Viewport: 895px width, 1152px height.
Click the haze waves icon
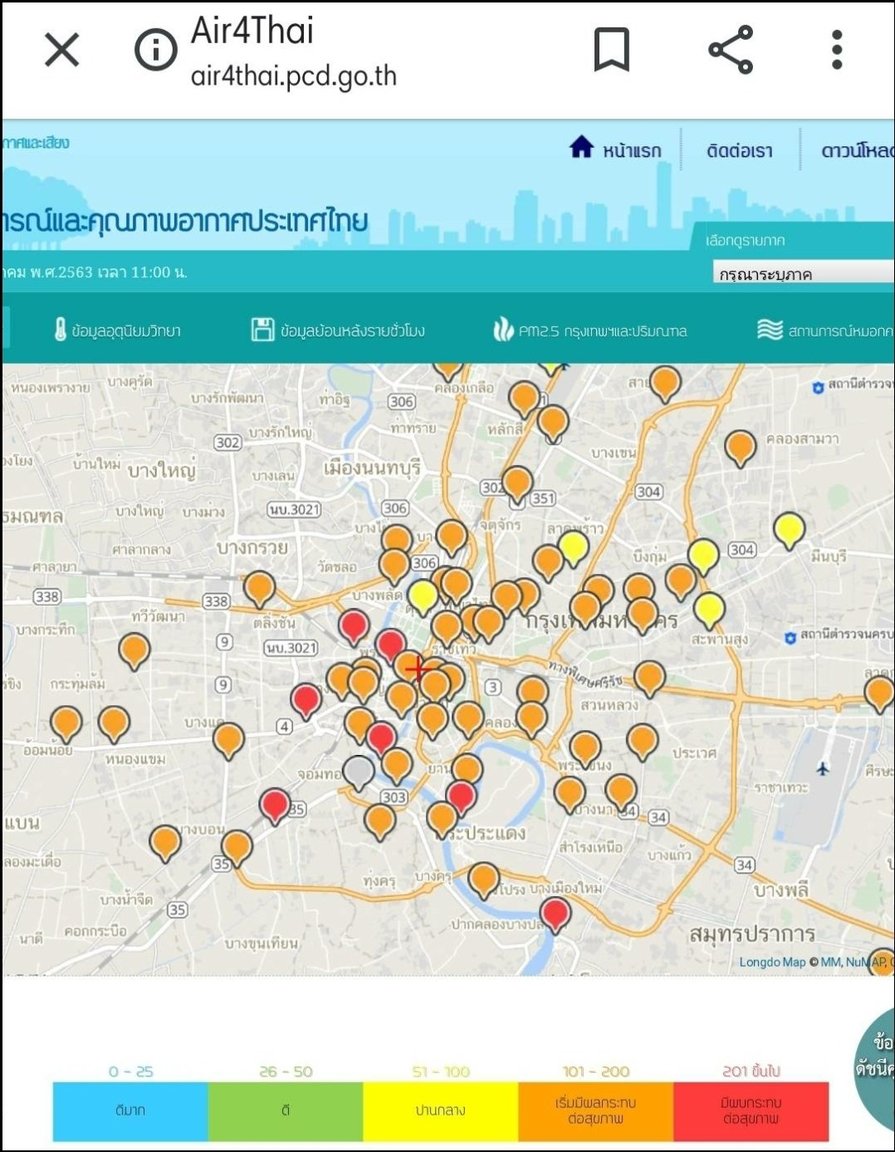pos(769,329)
